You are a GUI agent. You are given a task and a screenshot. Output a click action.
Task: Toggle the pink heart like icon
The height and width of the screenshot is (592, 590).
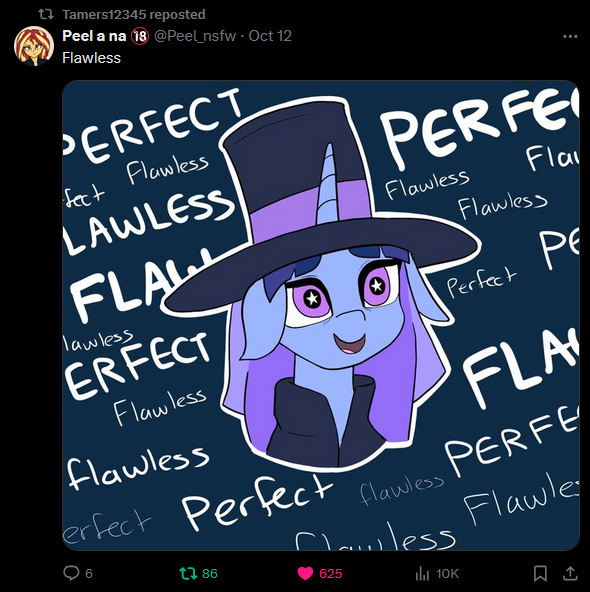tap(305, 574)
